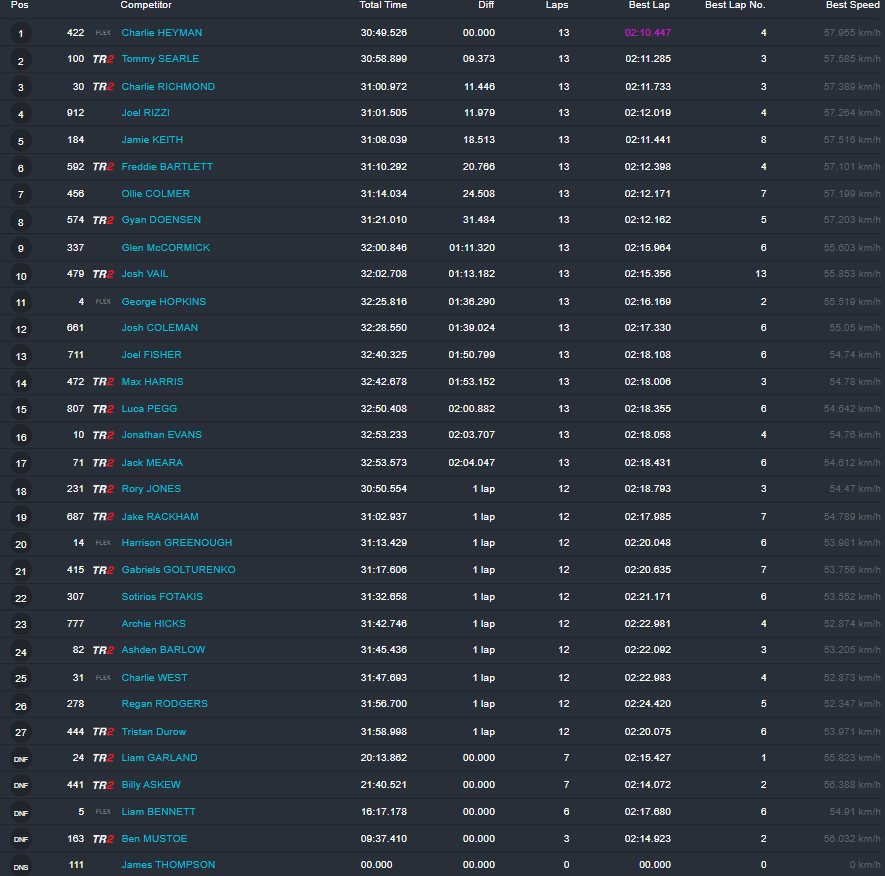Click the TR2 icon beside Ashden BARLOW

(x=103, y=651)
